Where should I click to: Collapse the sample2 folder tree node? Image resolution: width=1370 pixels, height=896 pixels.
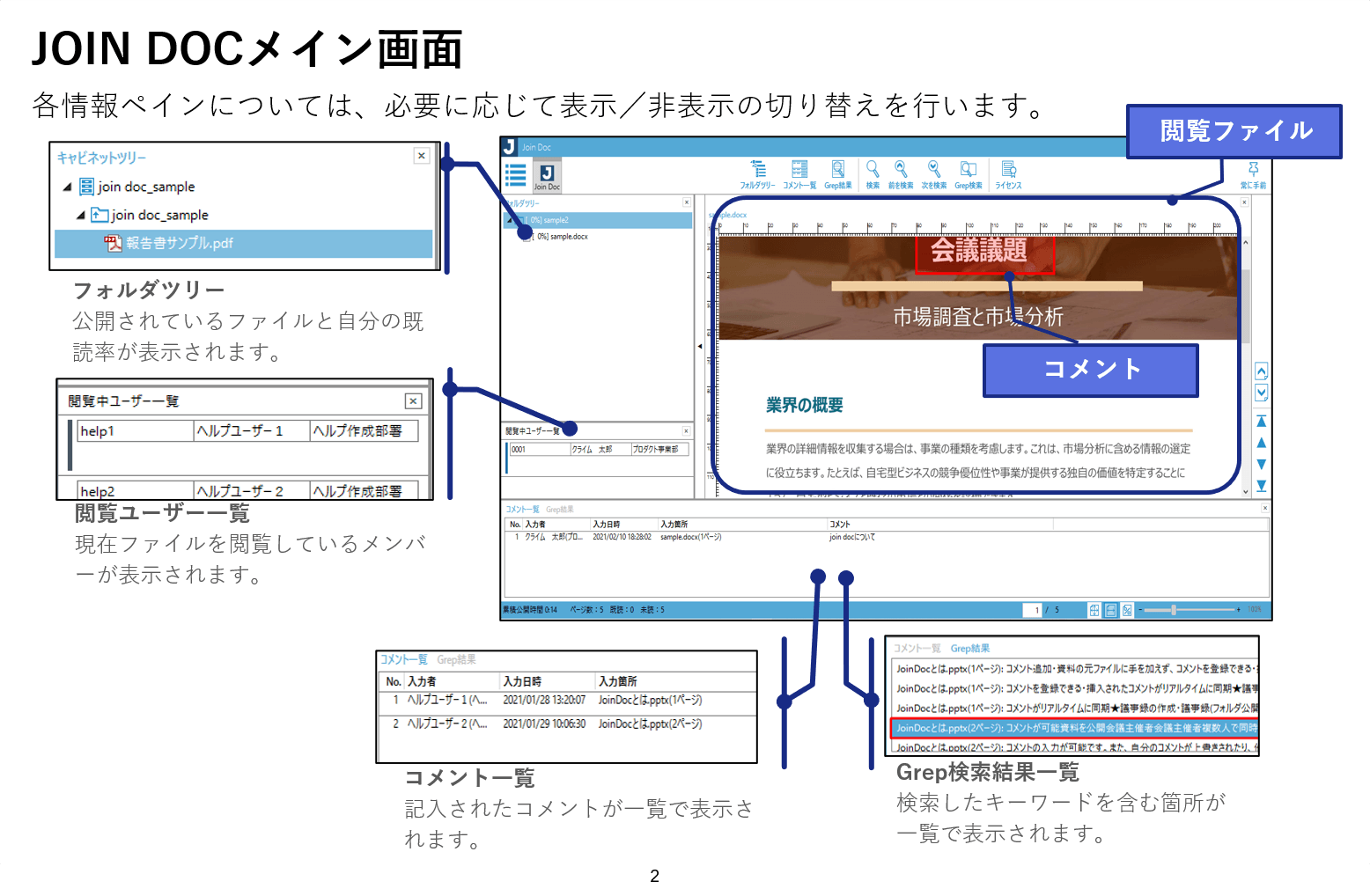pos(509,220)
